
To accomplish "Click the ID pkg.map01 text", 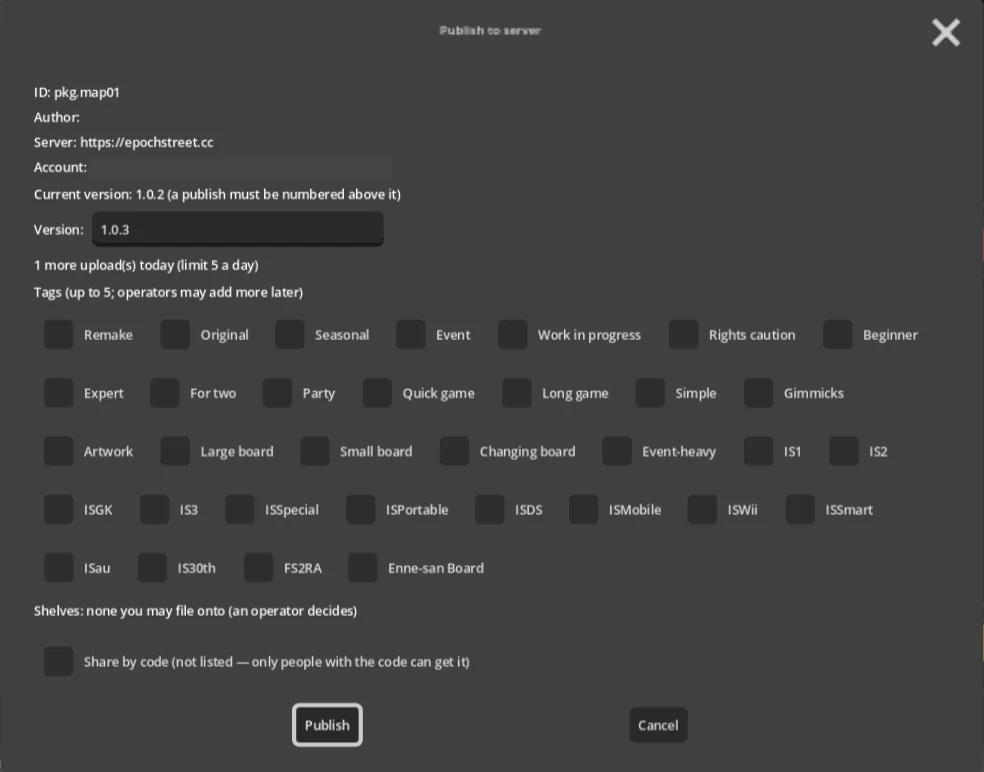I will pyautogui.click(x=77, y=92).
